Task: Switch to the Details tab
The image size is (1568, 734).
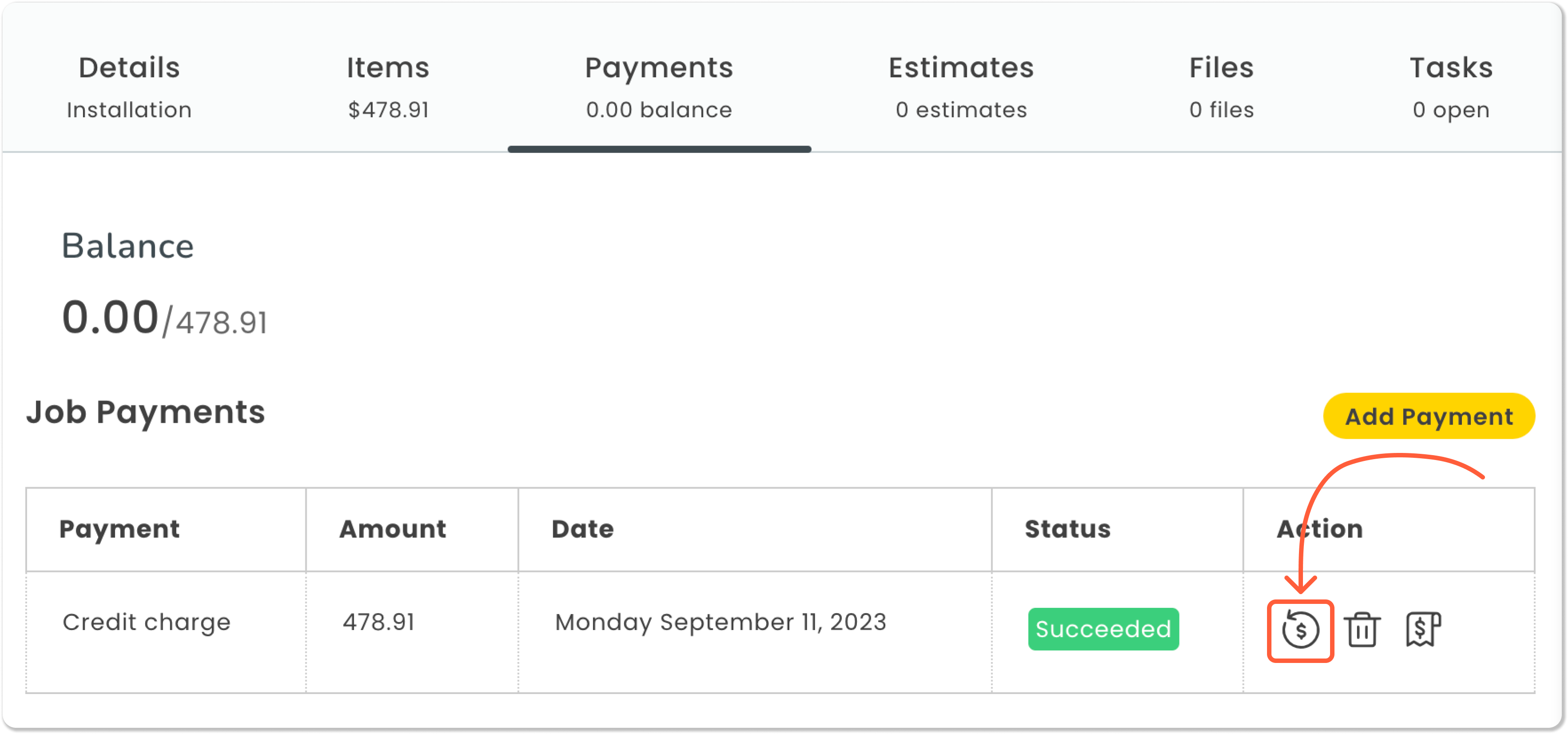Action: click(x=129, y=87)
